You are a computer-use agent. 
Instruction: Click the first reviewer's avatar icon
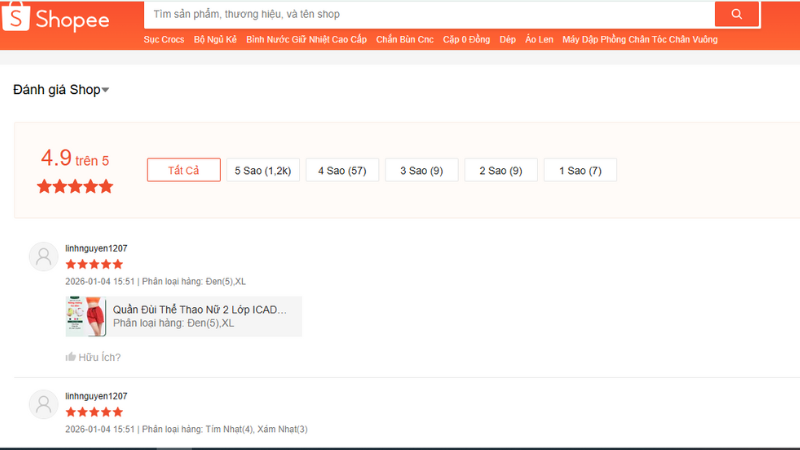[43, 257]
